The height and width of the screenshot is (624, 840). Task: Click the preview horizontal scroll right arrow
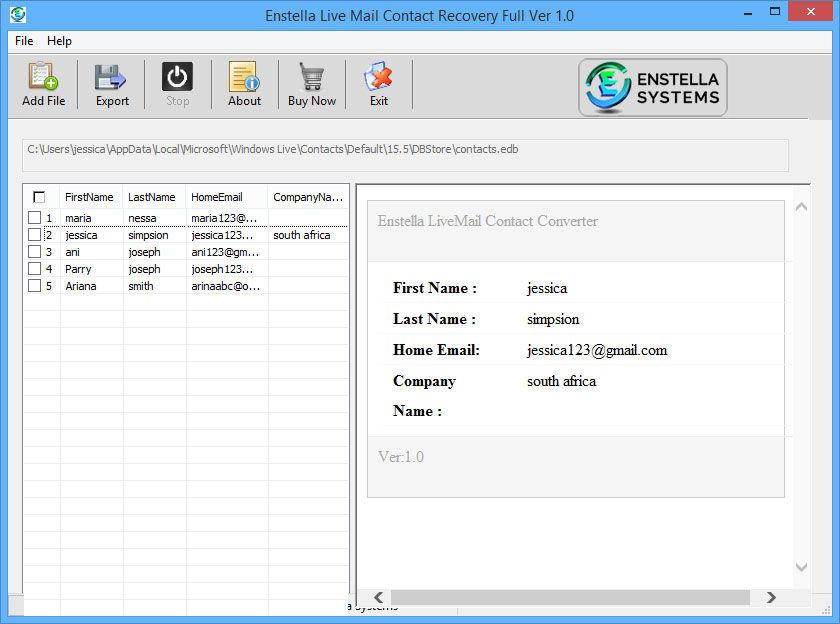tap(771, 597)
